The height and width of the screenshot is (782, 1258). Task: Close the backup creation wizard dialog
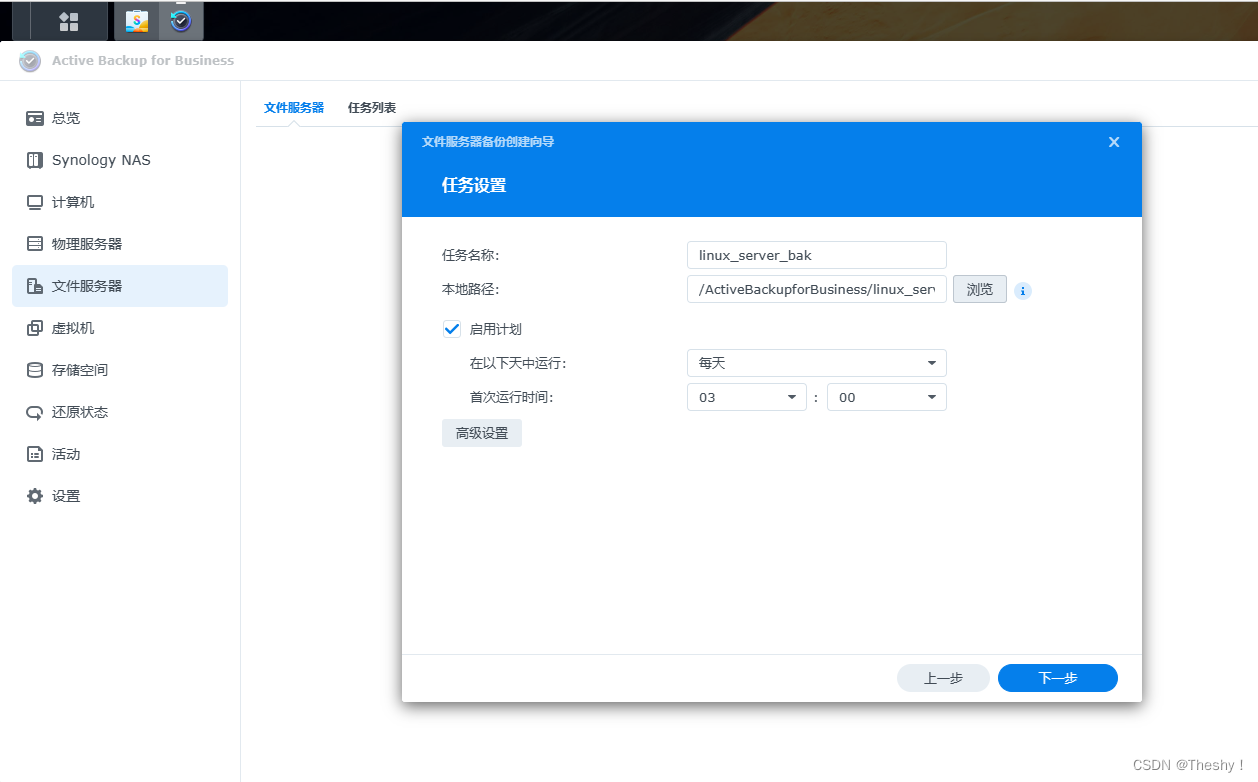1114,142
